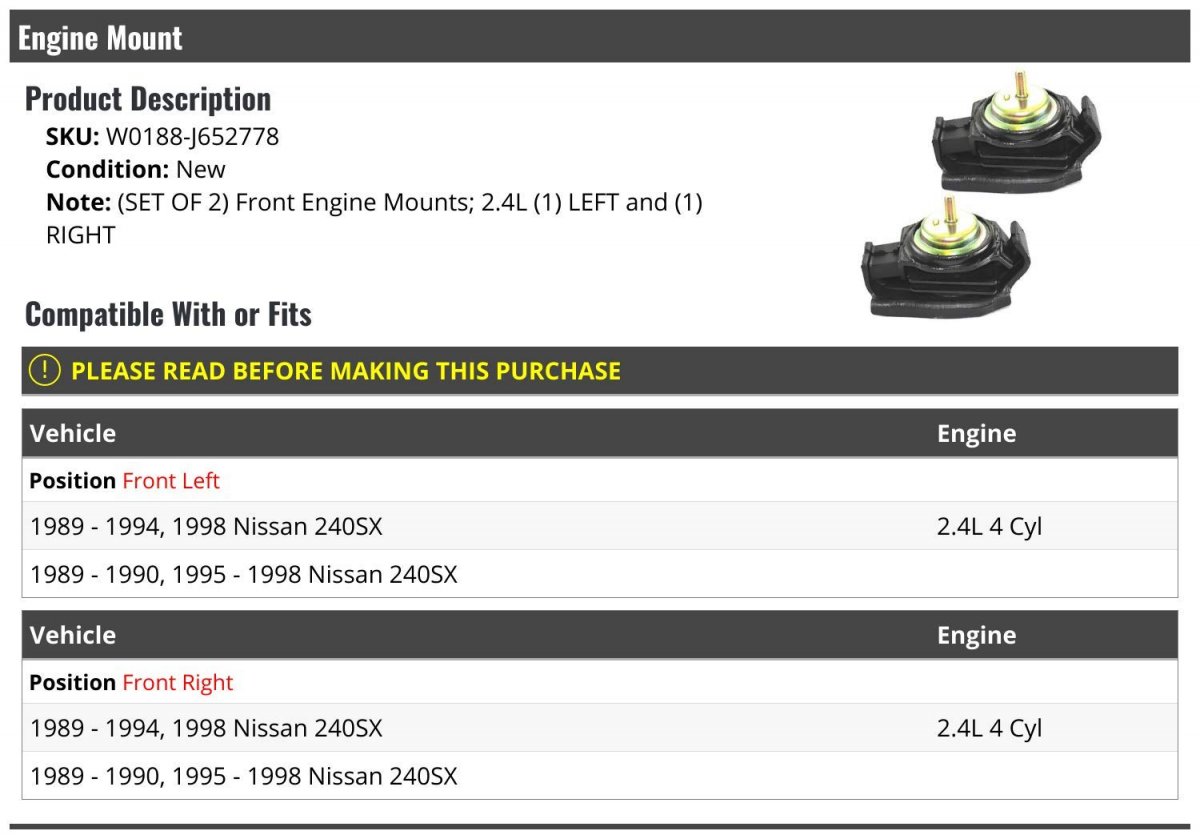Click the exclamation warning icon in the notice bar

click(x=45, y=370)
